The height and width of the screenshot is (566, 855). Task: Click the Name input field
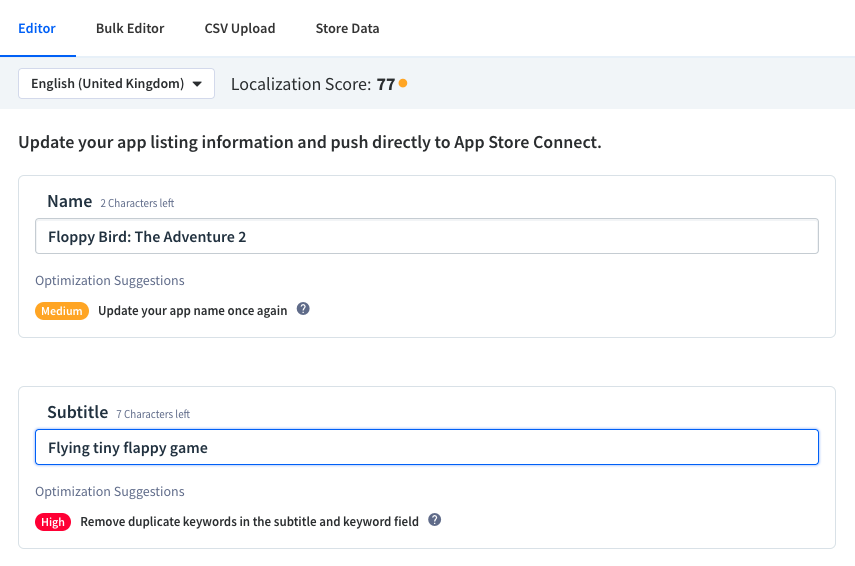[427, 236]
